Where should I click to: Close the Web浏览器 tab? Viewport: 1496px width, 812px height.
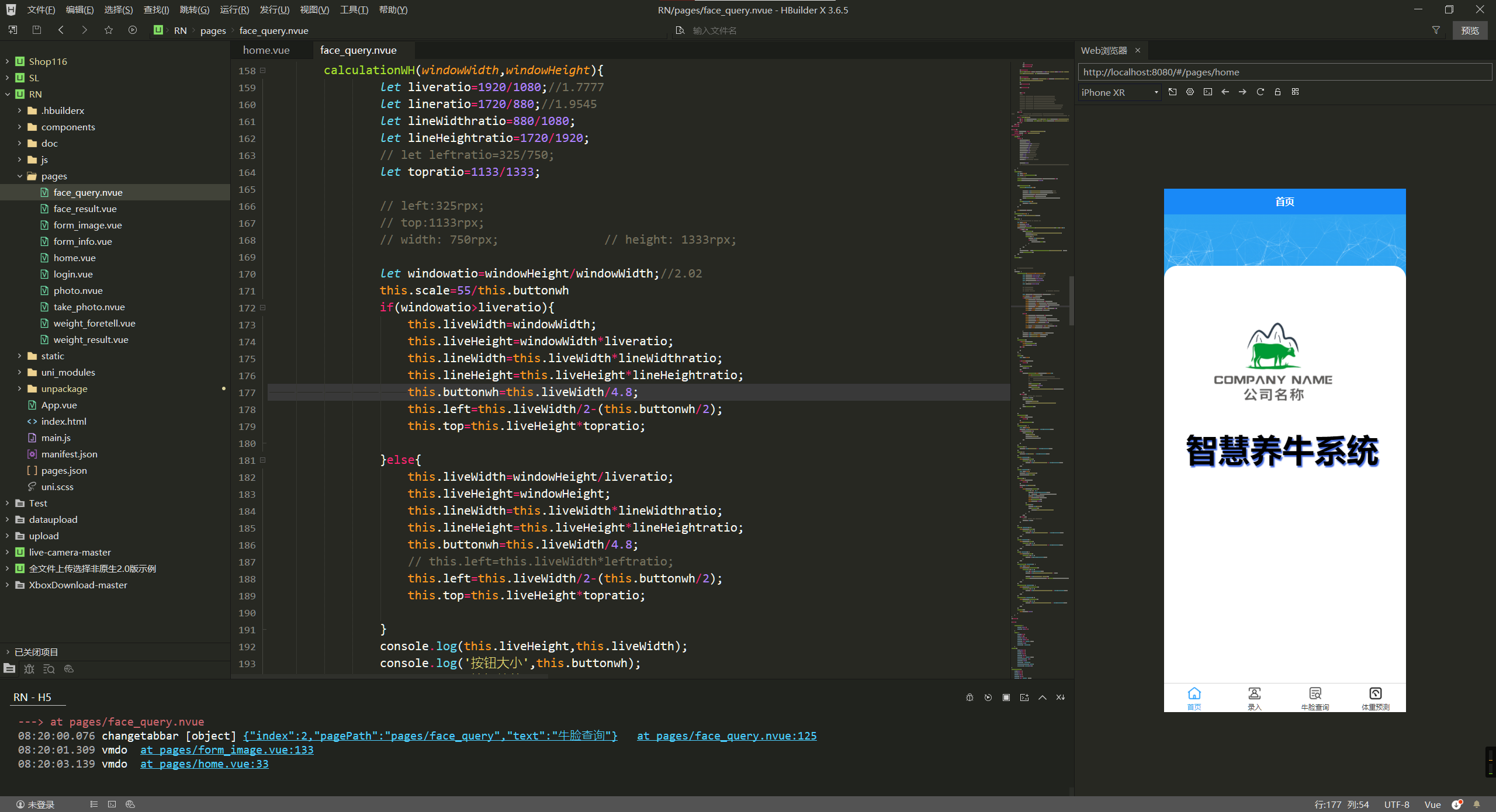(1137, 50)
